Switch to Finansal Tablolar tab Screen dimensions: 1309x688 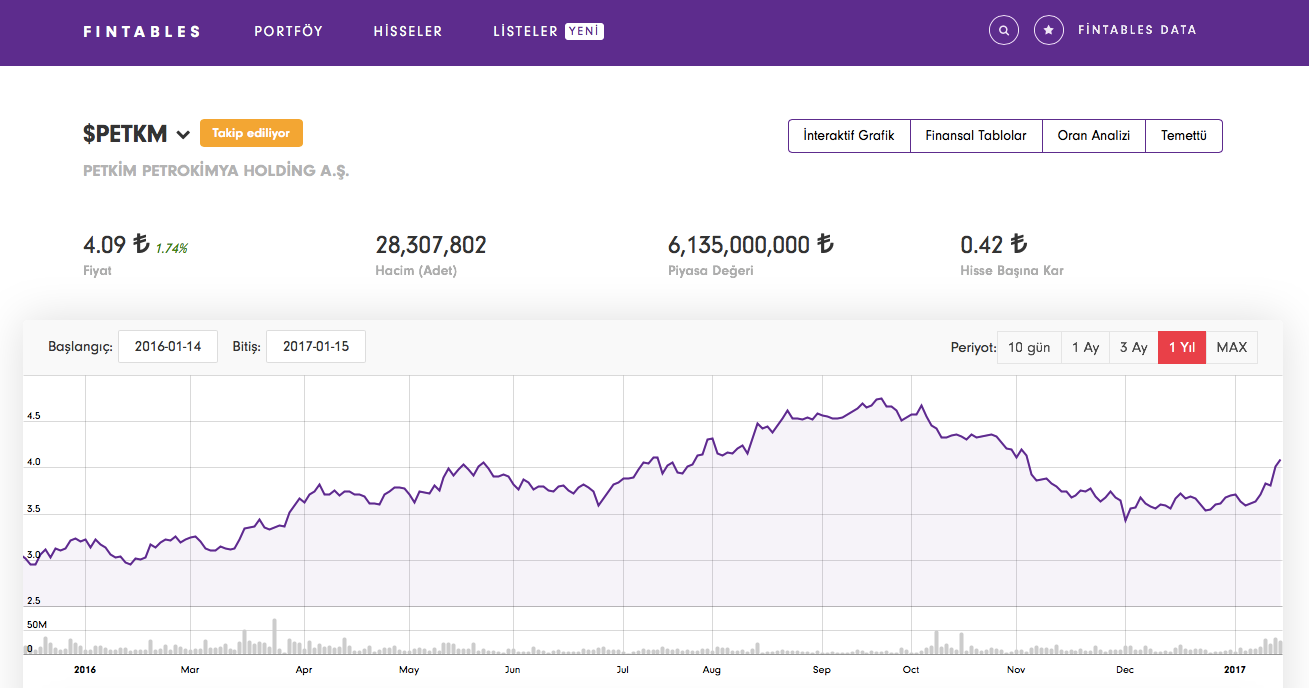tap(976, 136)
